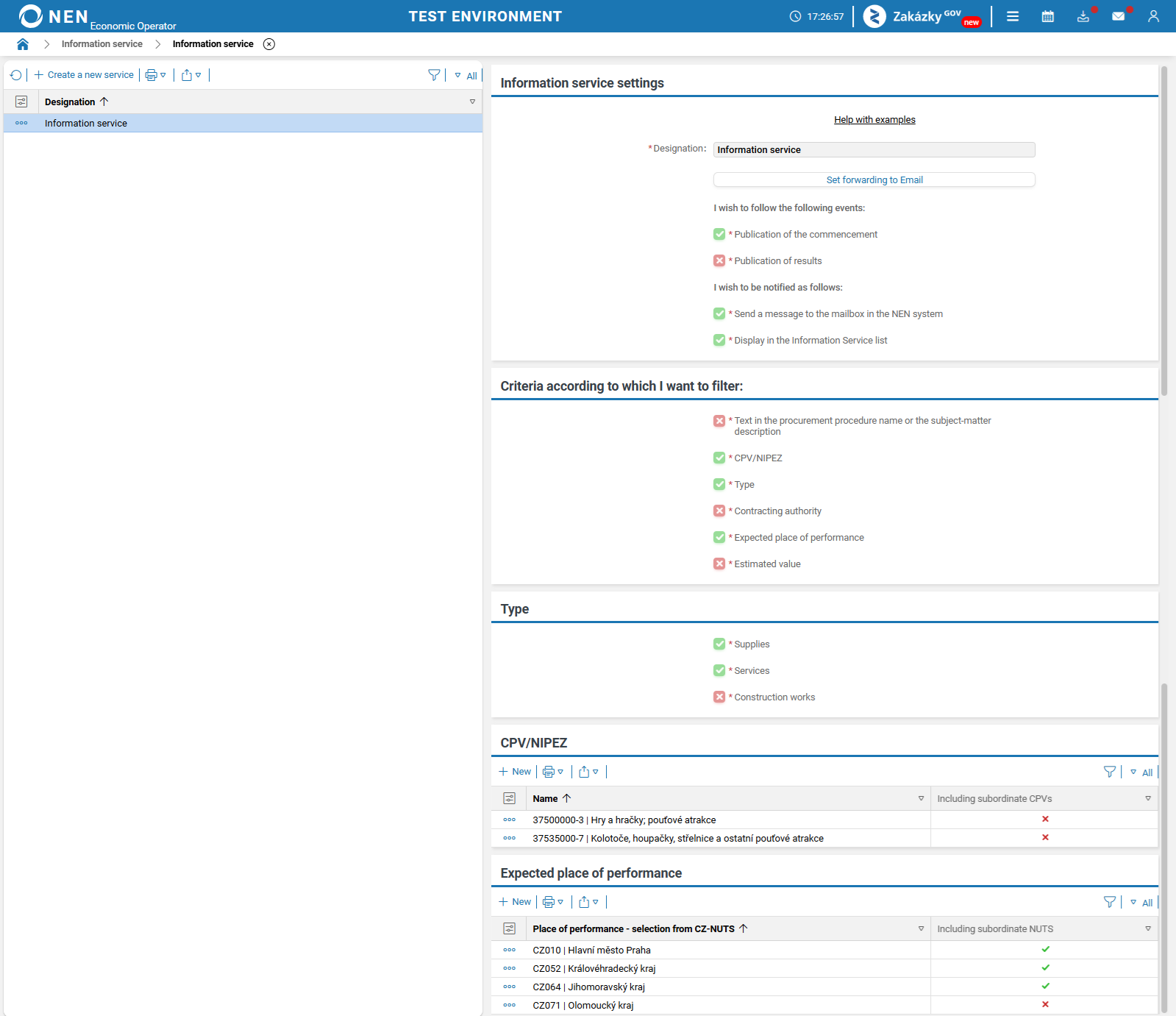The height and width of the screenshot is (1016, 1176).
Task: Toggle Construction works checkbox
Action: 719,697
